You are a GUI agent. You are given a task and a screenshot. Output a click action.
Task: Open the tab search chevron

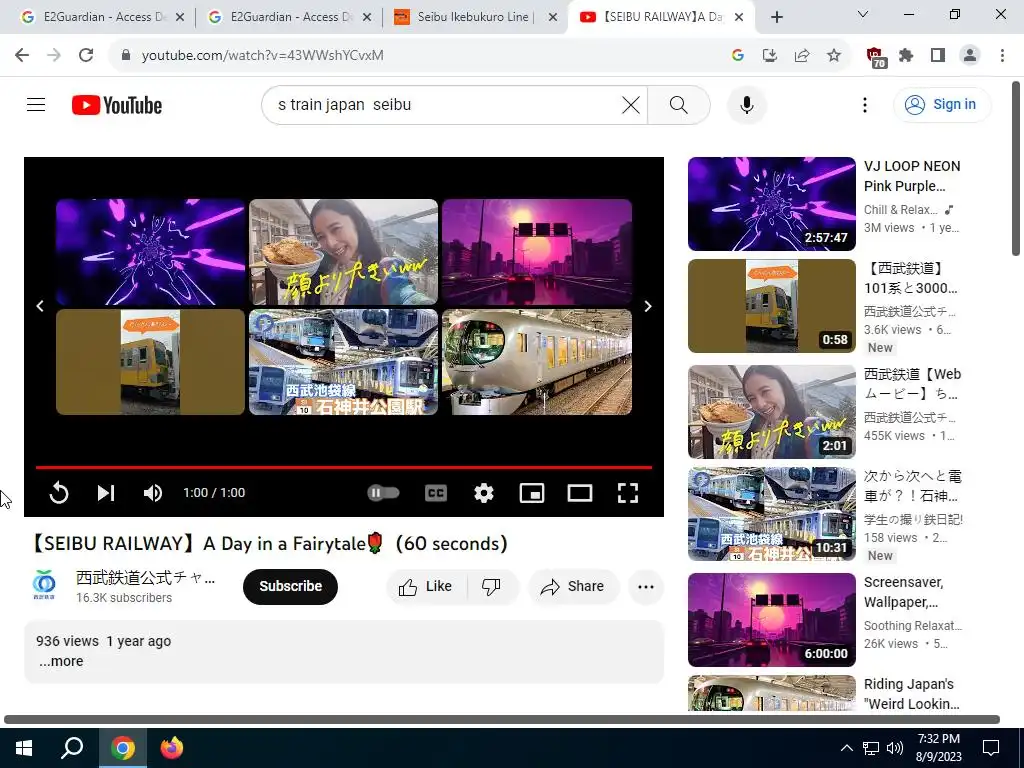coord(863,14)
